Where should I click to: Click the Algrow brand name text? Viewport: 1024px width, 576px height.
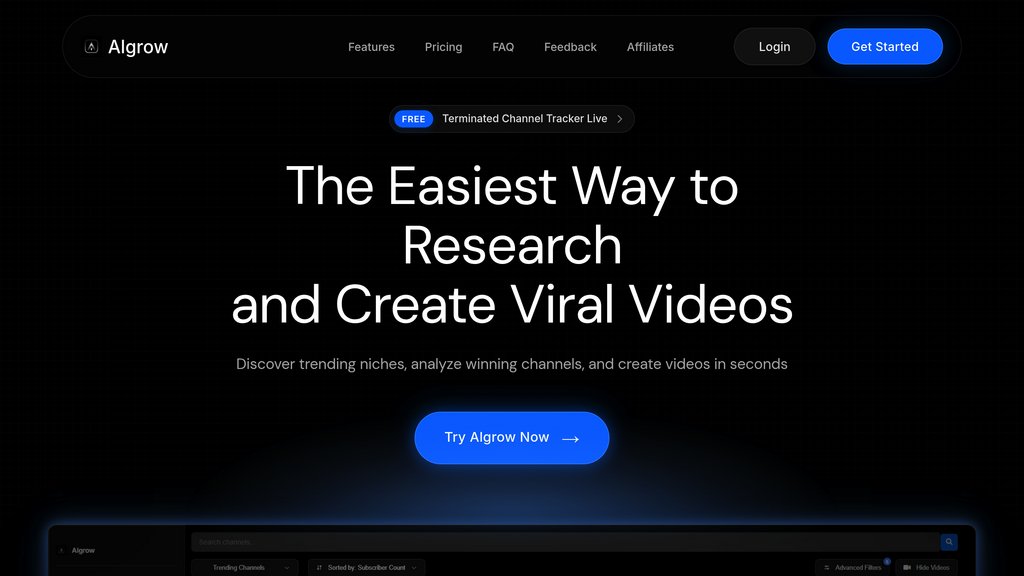pyautogui.click(x=138, y=47)
